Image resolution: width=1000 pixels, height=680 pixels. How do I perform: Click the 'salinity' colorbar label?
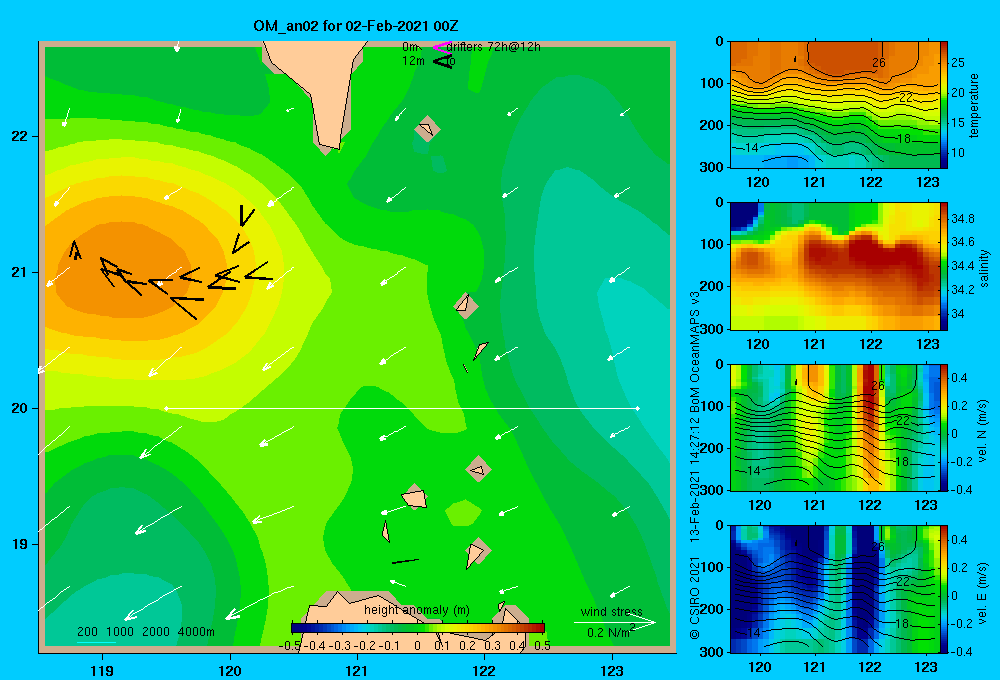click(x=984, y=268)
